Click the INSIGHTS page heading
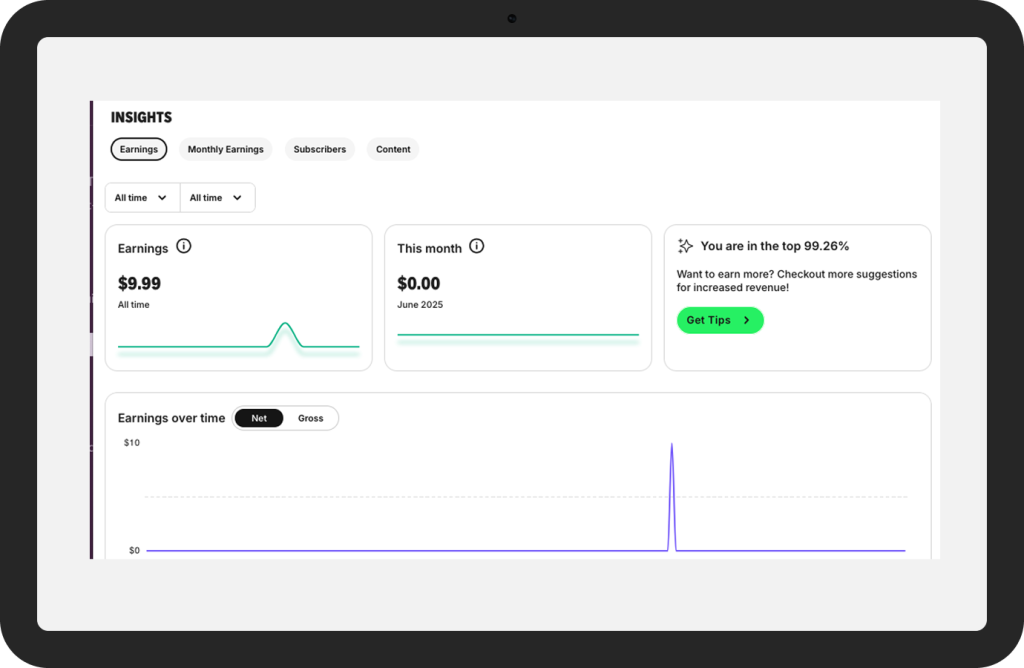 tap(141, 117)
